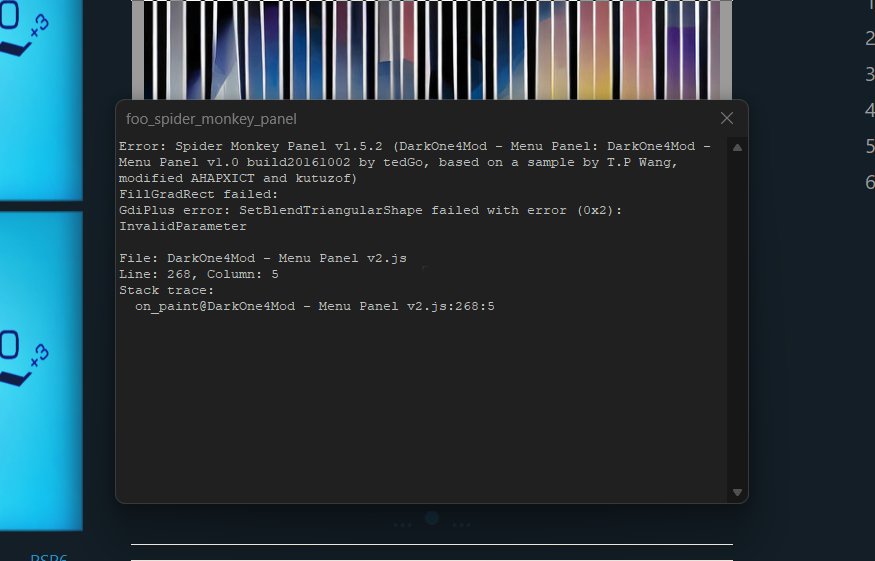Click the striped artwork image above the dialog

coord(431,50)
